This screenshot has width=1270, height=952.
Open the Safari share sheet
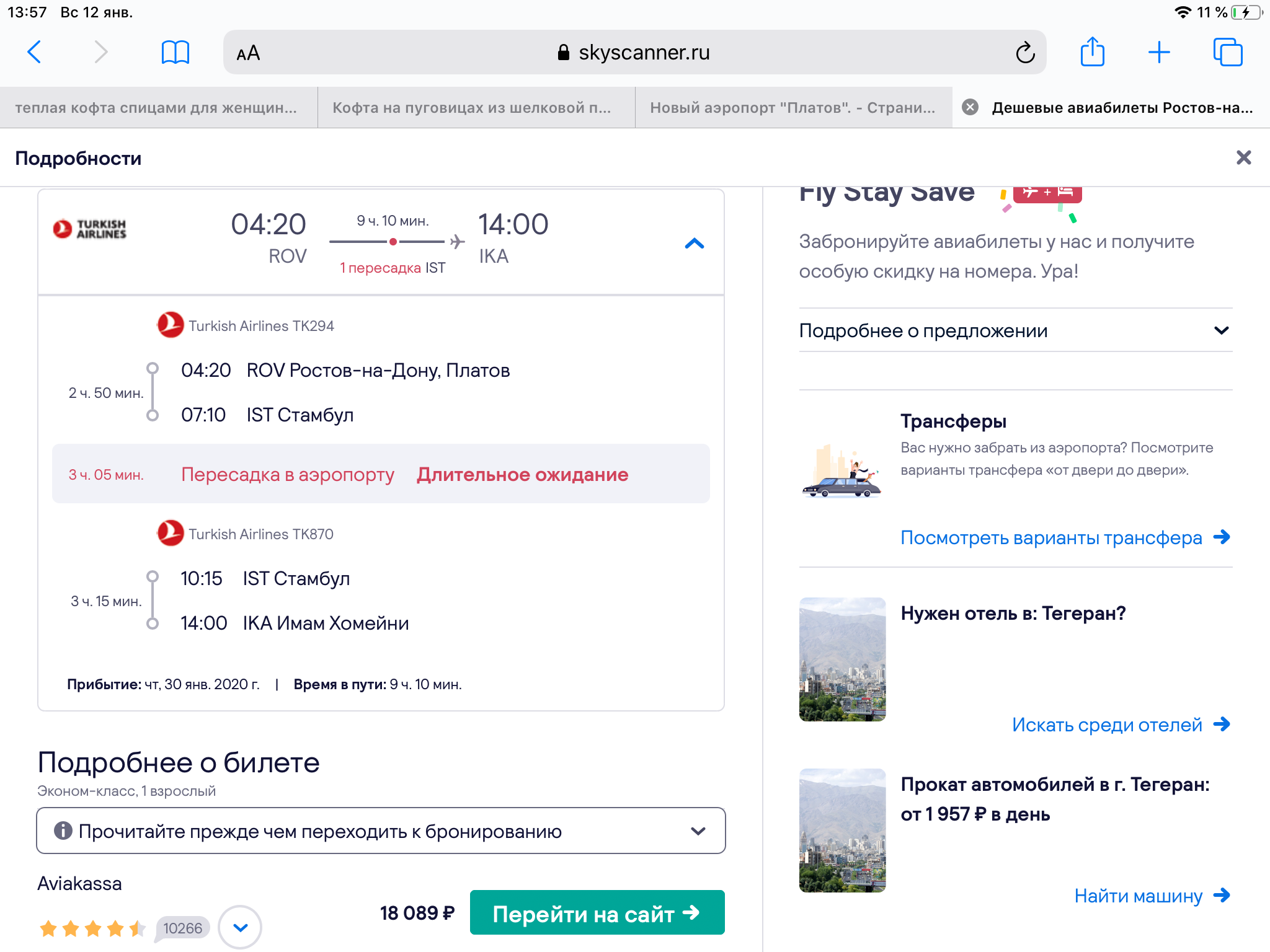[1092, 51]
